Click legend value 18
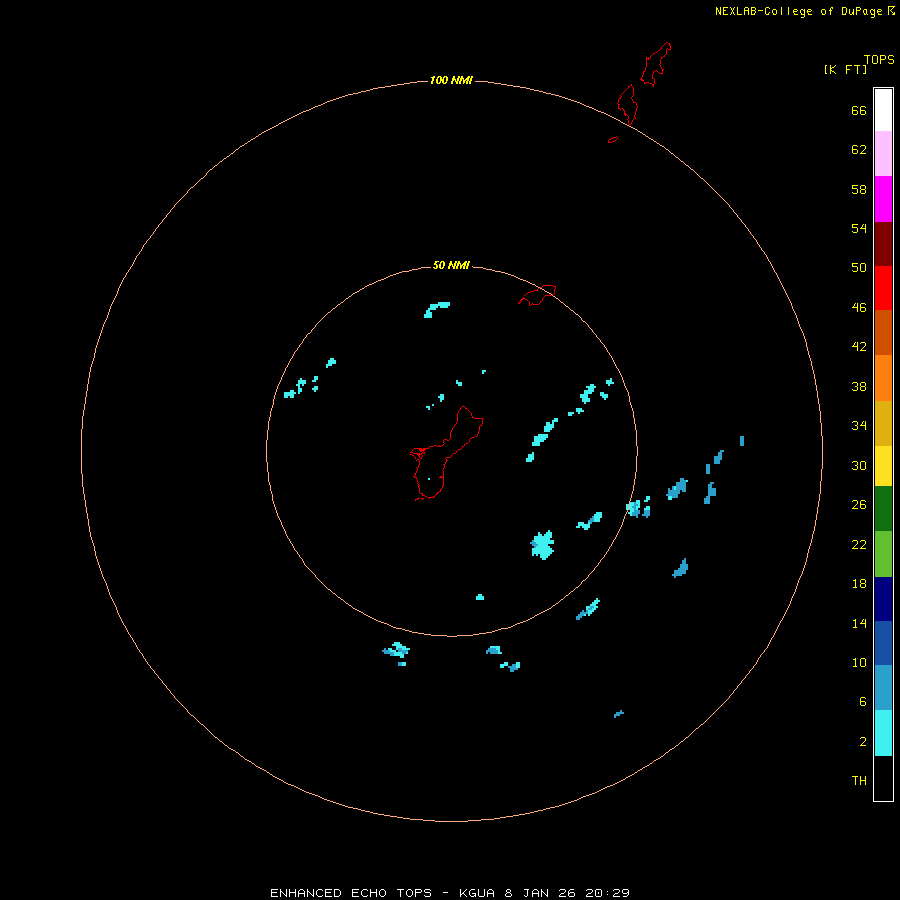 point(859,584)
